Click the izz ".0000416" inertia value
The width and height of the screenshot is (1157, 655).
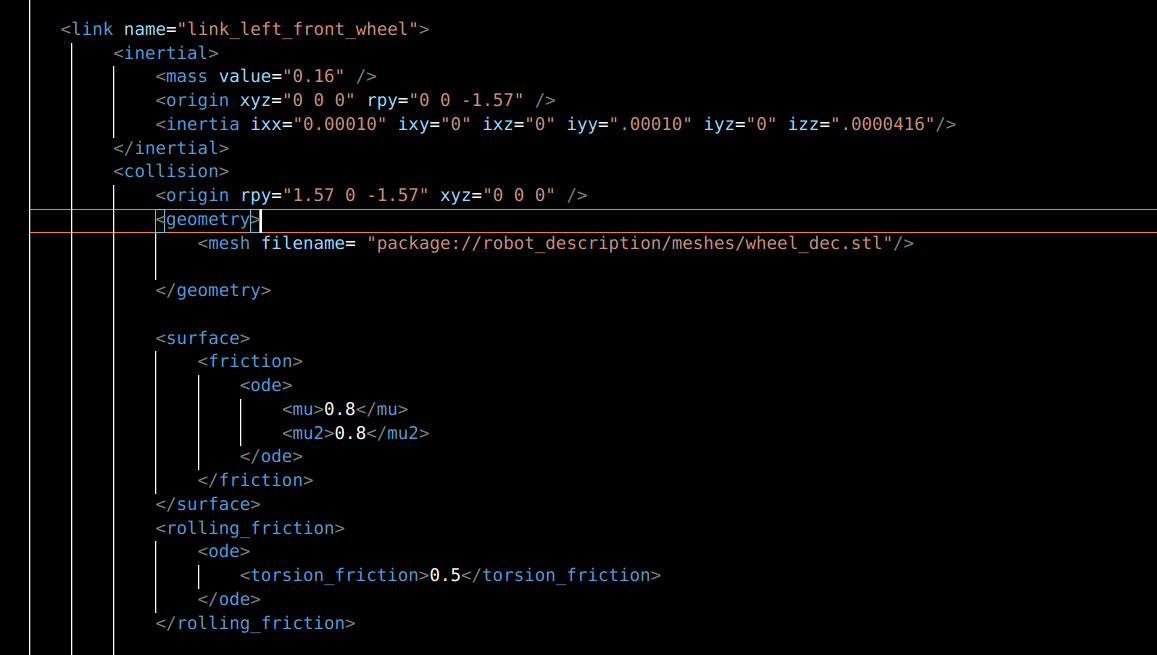888,124
